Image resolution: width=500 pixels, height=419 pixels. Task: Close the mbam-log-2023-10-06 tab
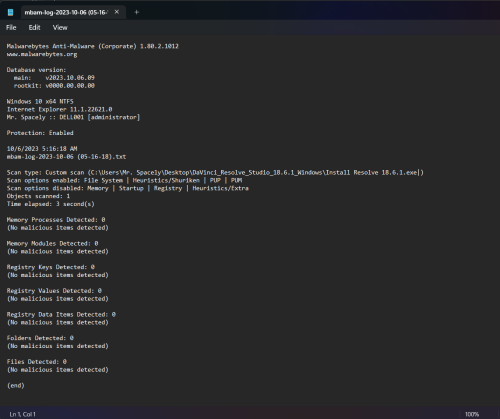point(117,12)
